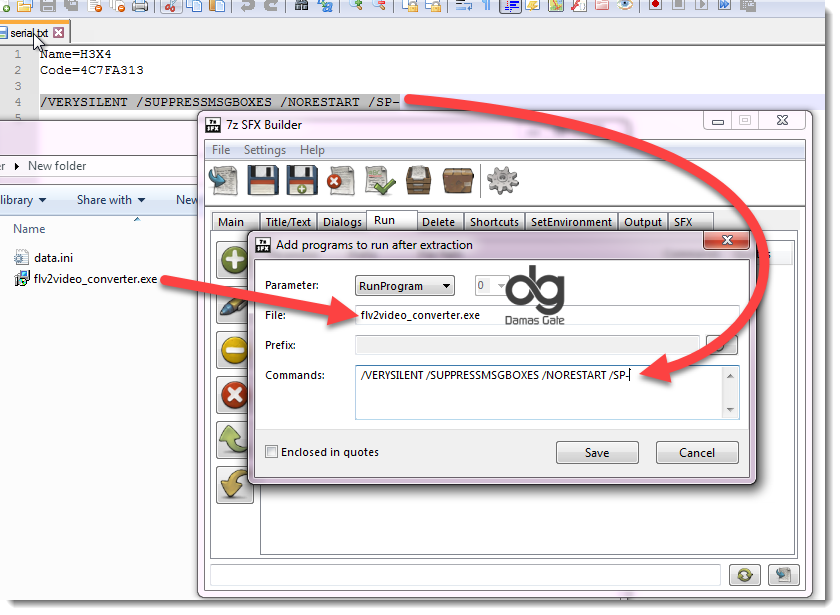Open the Settings menu in 7z SFX Builder
Viewport: 840px width, 615px height.
(265, 150)
